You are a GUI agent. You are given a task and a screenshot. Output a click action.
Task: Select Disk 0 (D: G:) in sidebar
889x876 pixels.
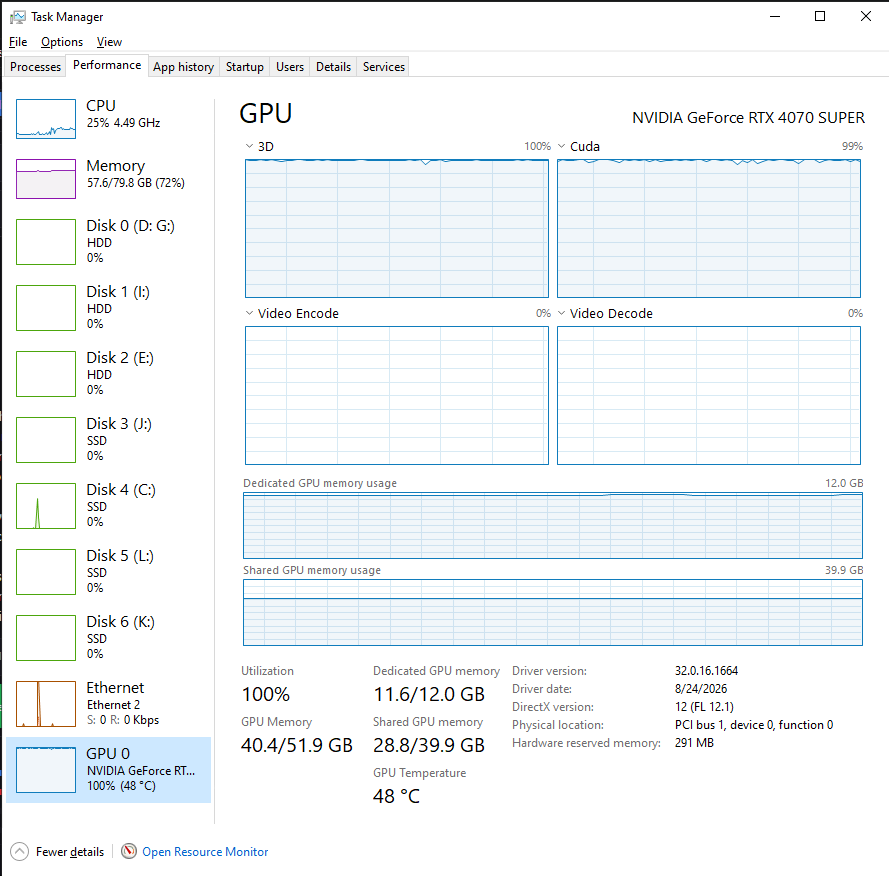[x=108, y=242]
